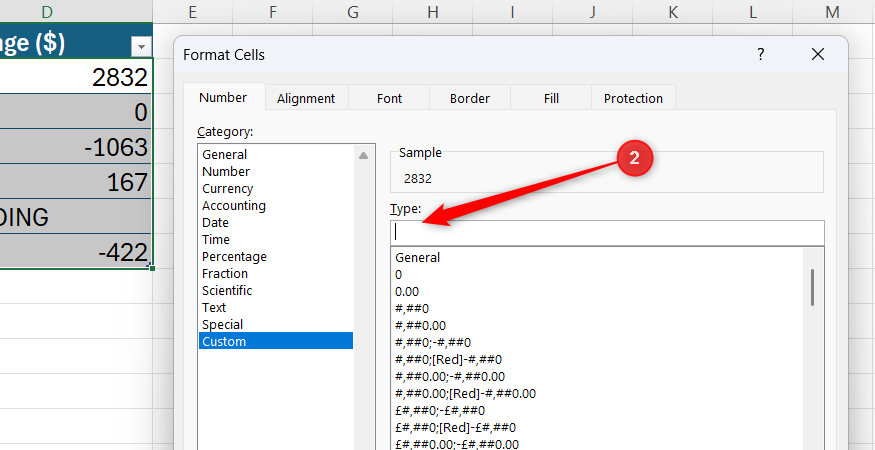Select #,##0;-#,##0 format code
Image resolution: width=875 pixels, height=450 pixels.
point(597,343)
